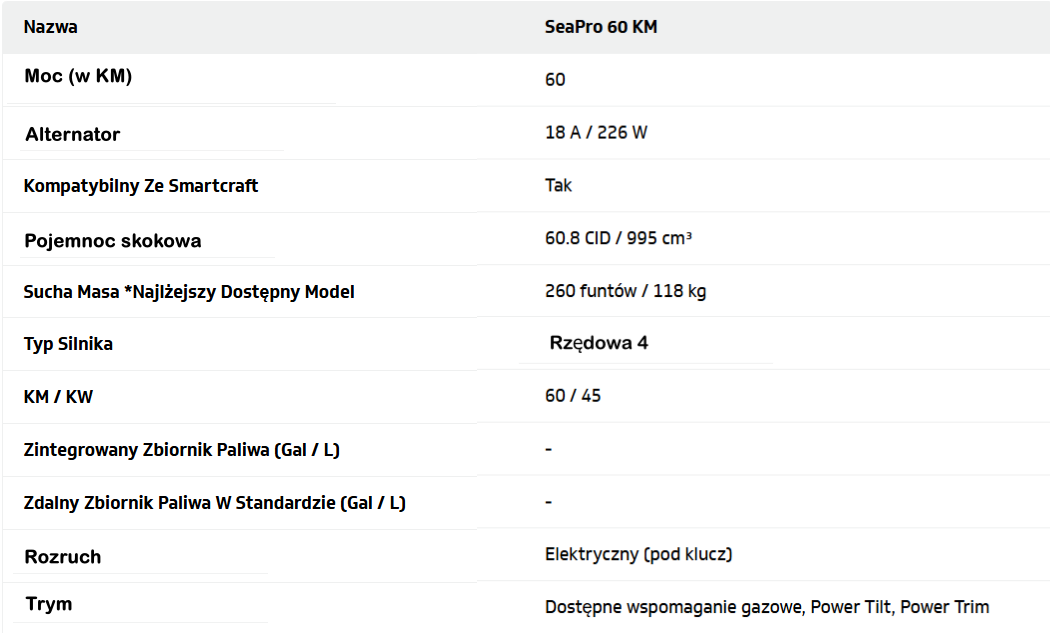Select Kompatybilny Ze Smartcraft label
Viewport: 1051px width, 633px height.
[x=141, y=186]
